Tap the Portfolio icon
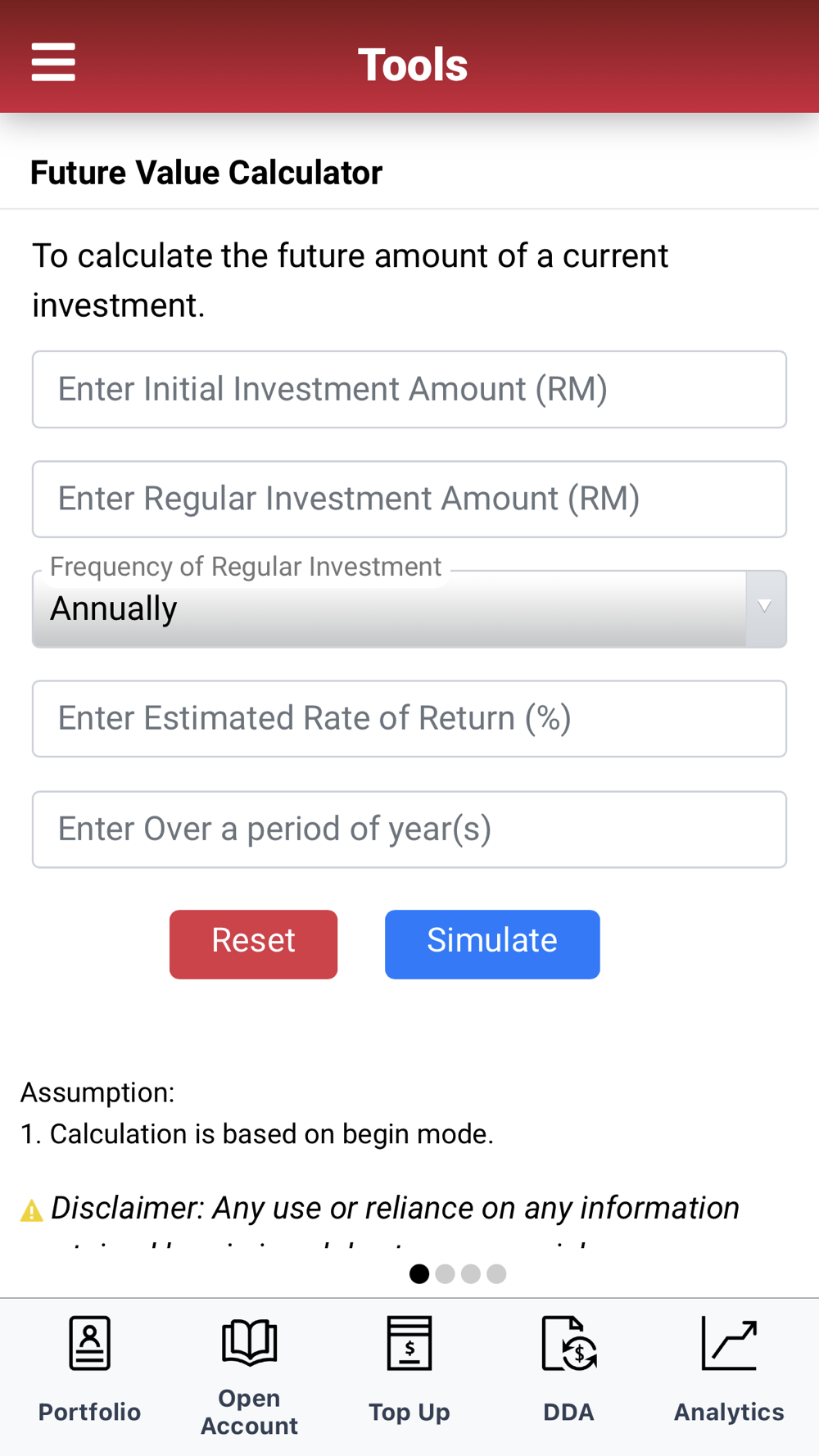Image resolution: width=819 pixels, height=1456 pixels. pyautogui.click(x=89, y=1344)
